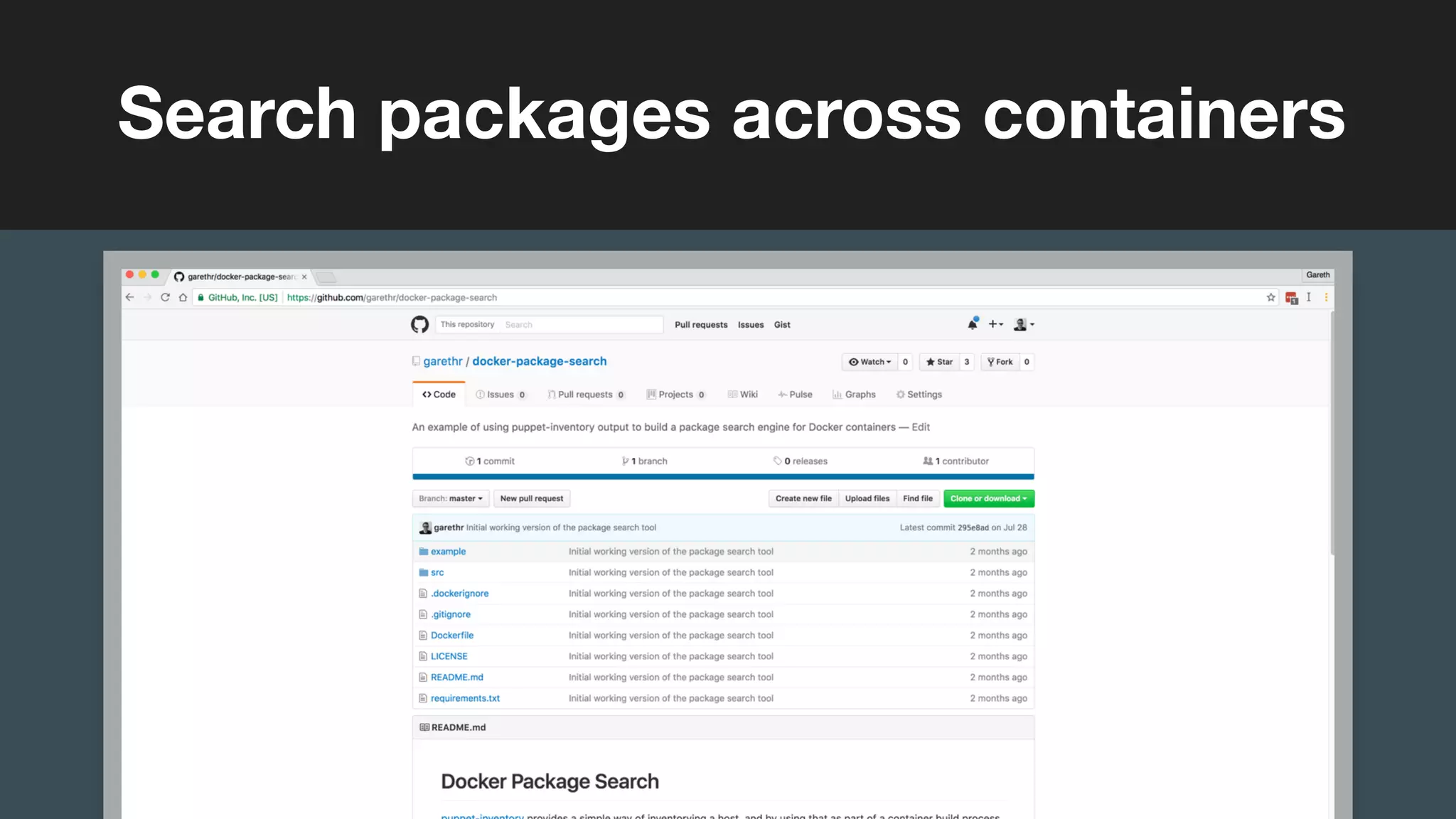This screenshot has height=819, width=1456.
Task: Open the Chrome three-dot menu
Action: pos(1325,297)
